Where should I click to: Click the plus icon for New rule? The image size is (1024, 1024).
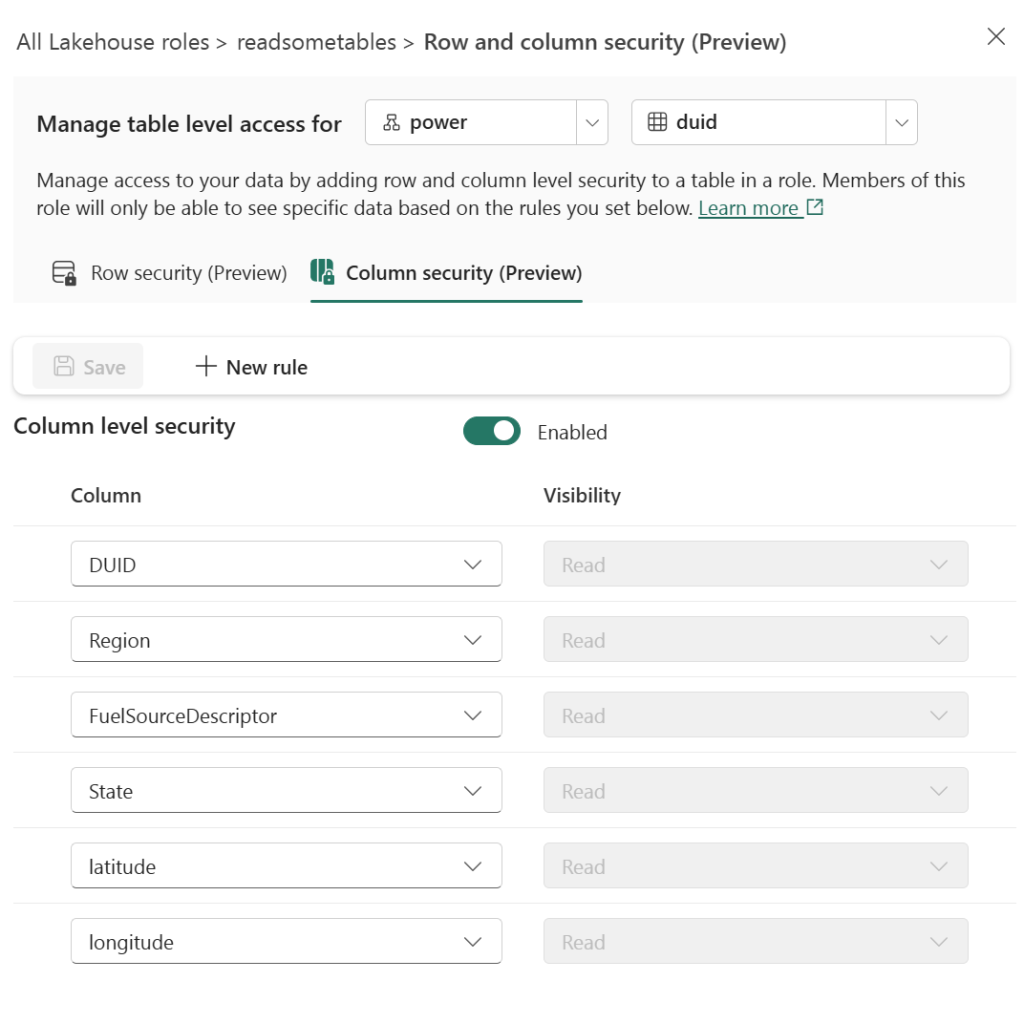(206, 367)
